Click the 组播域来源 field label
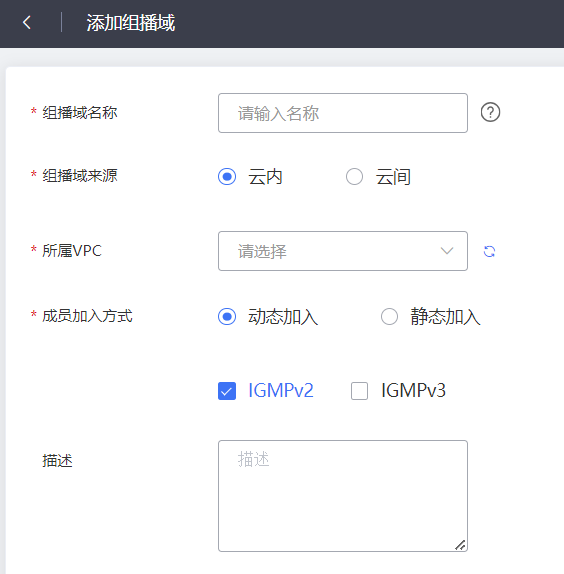The height and width of the screenshot is (574, 564). pyautogui.click(x=80, y=176)
